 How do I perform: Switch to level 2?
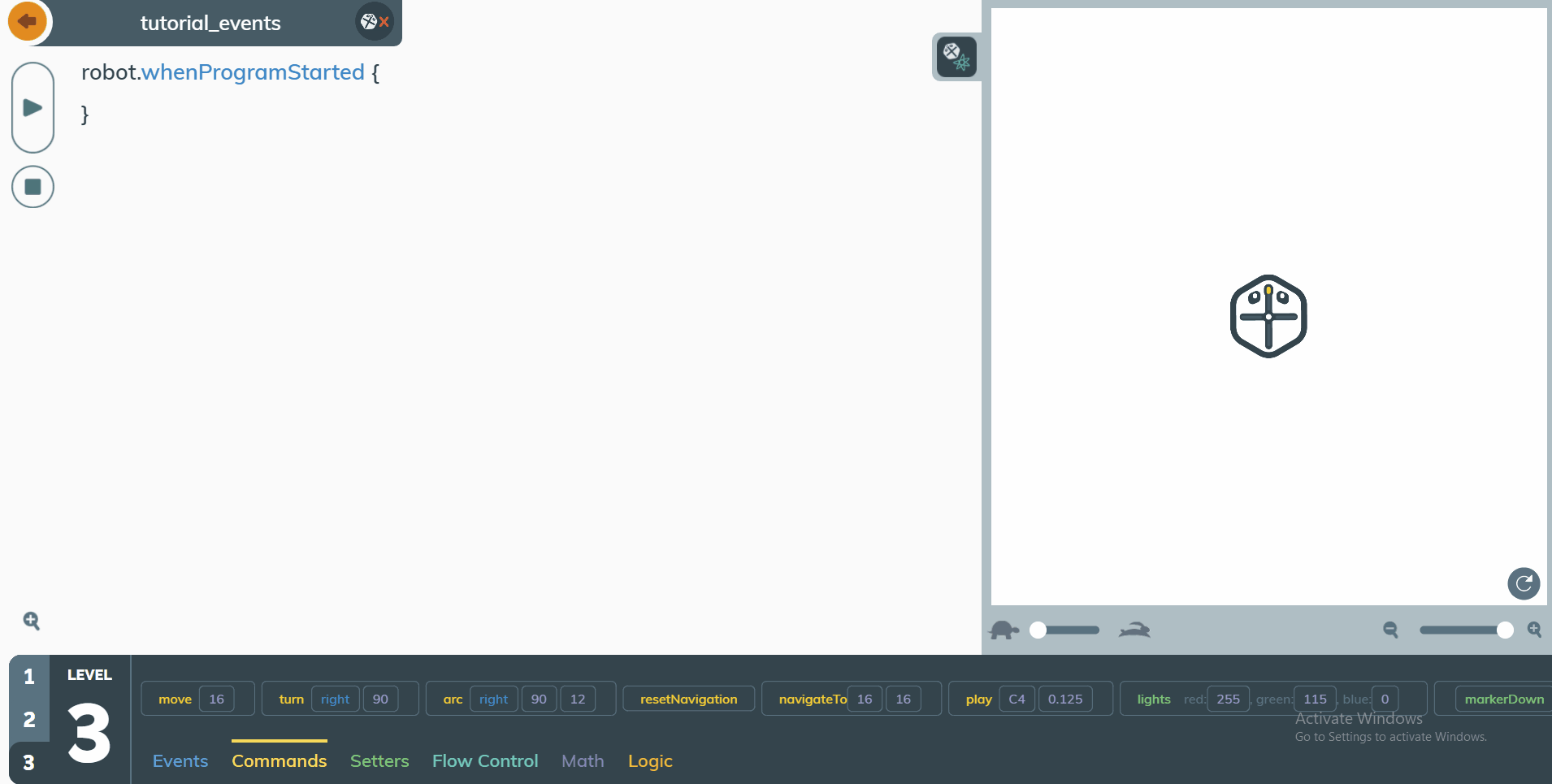(x=29, y=720)
